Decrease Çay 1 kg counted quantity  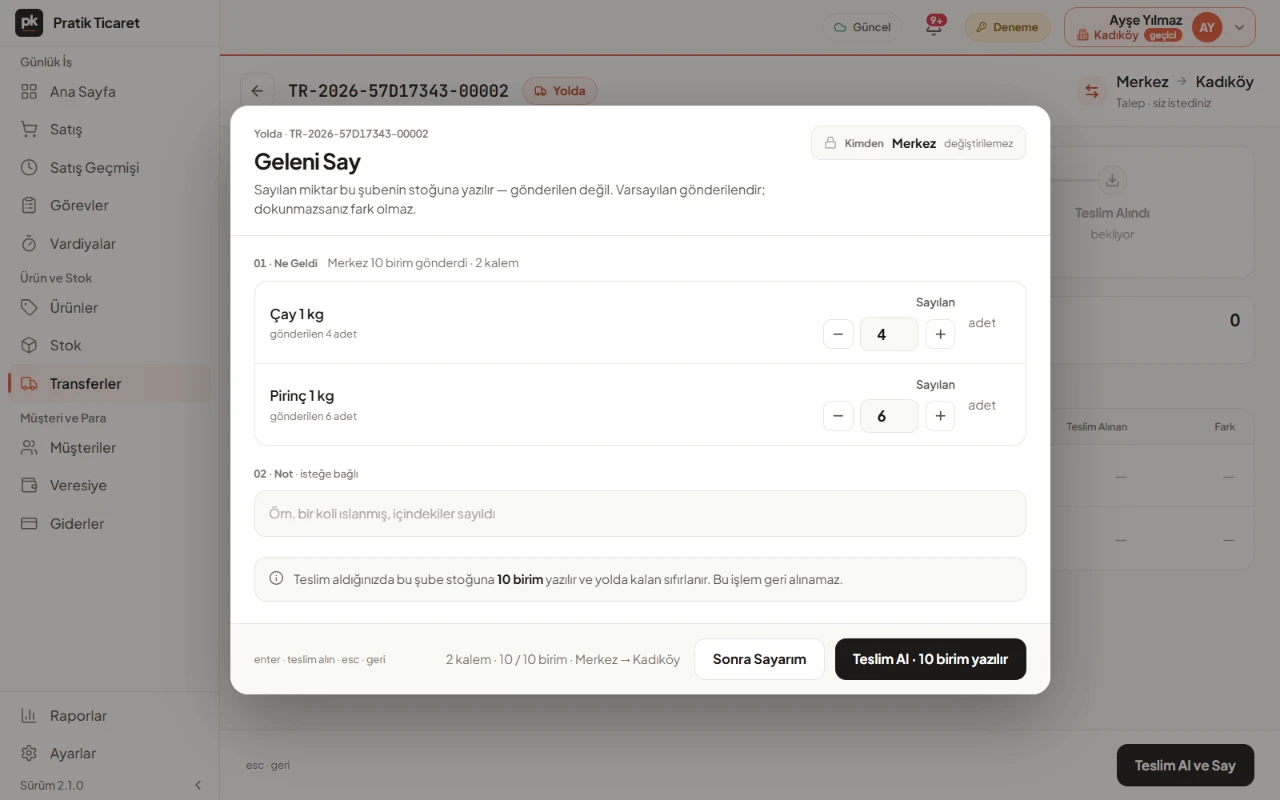(838, 334)
